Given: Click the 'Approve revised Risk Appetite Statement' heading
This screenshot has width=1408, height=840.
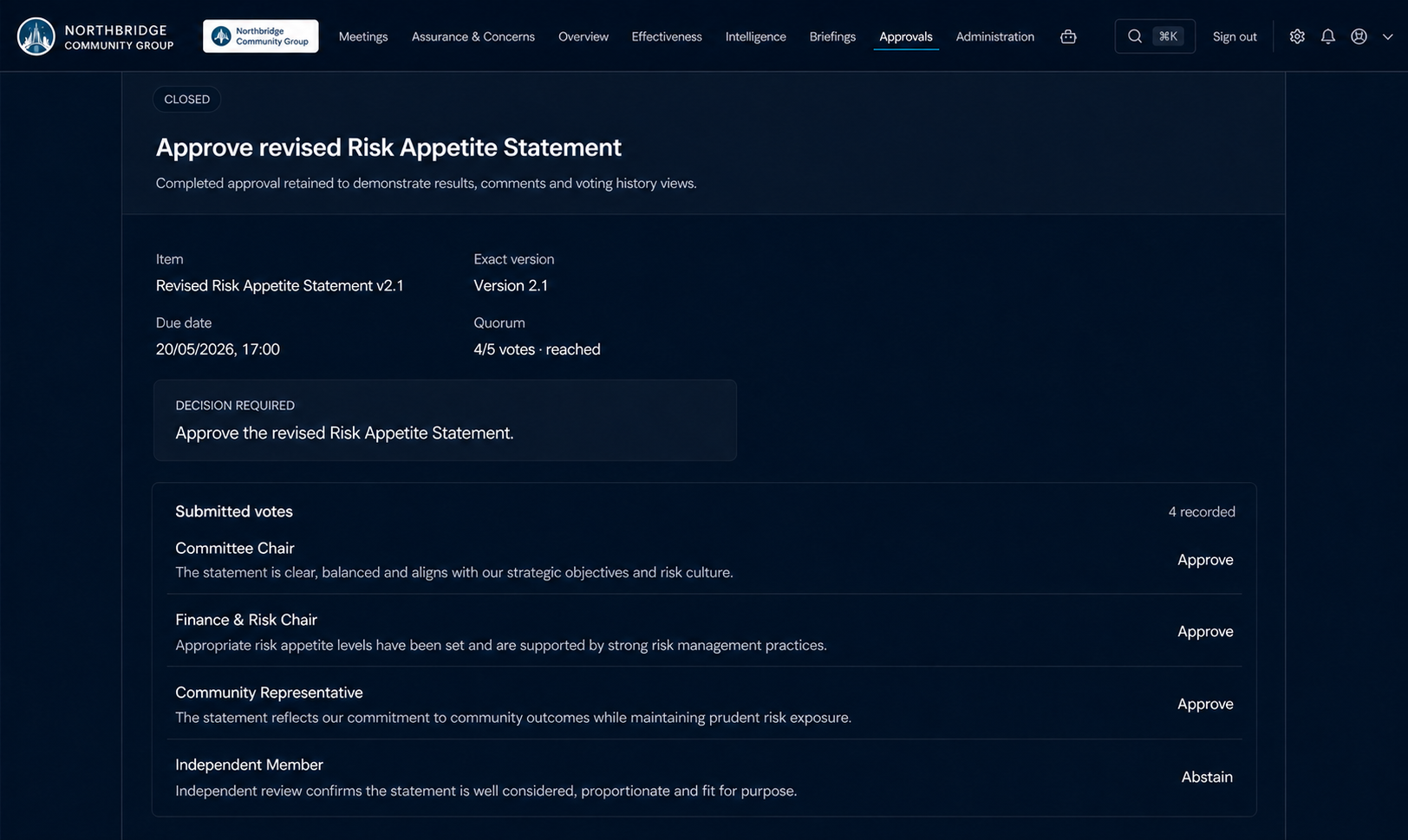Looking at the screenshot, I should 388,147.
